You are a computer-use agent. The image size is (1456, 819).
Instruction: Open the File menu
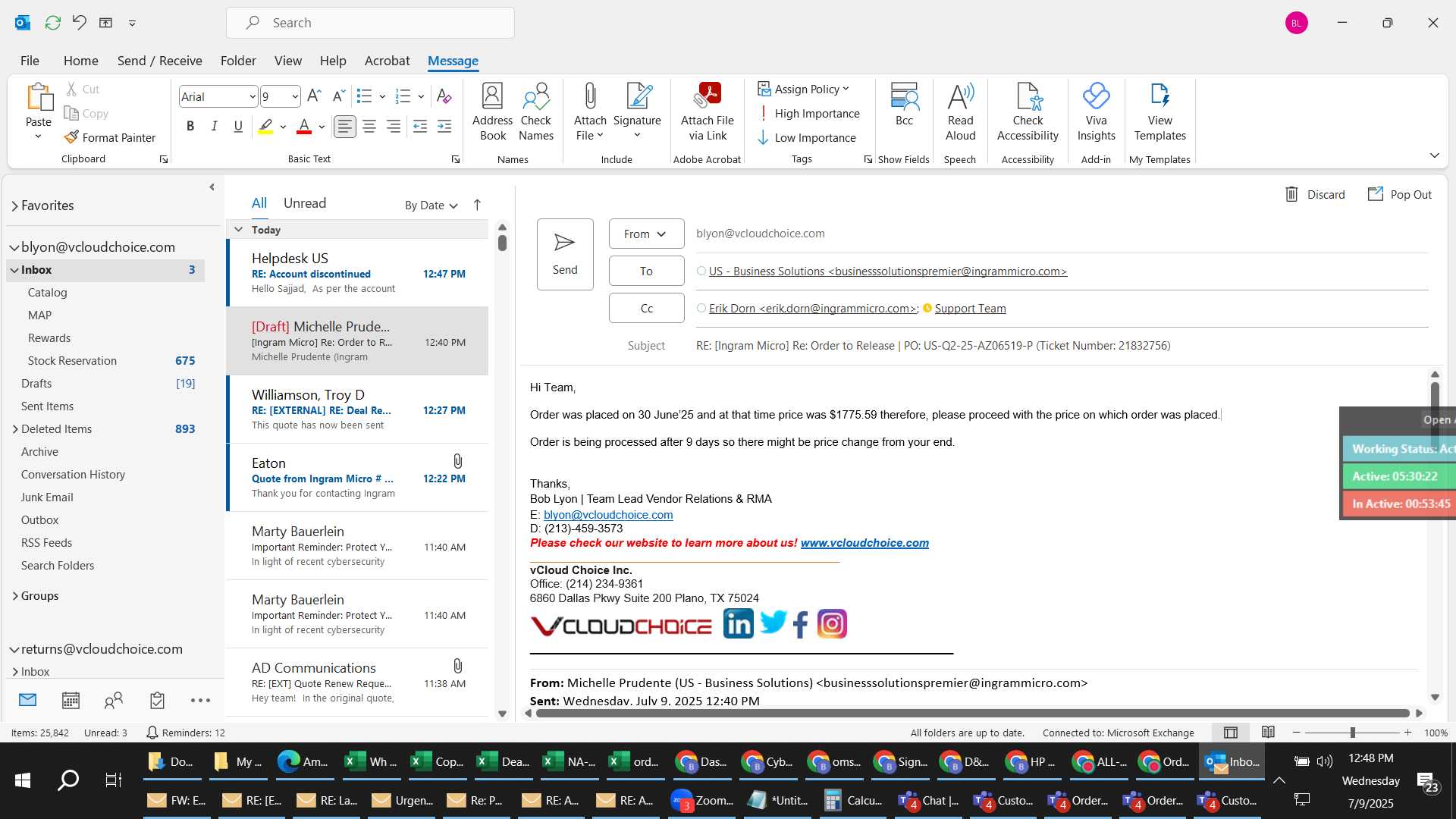tap(30, 61)
